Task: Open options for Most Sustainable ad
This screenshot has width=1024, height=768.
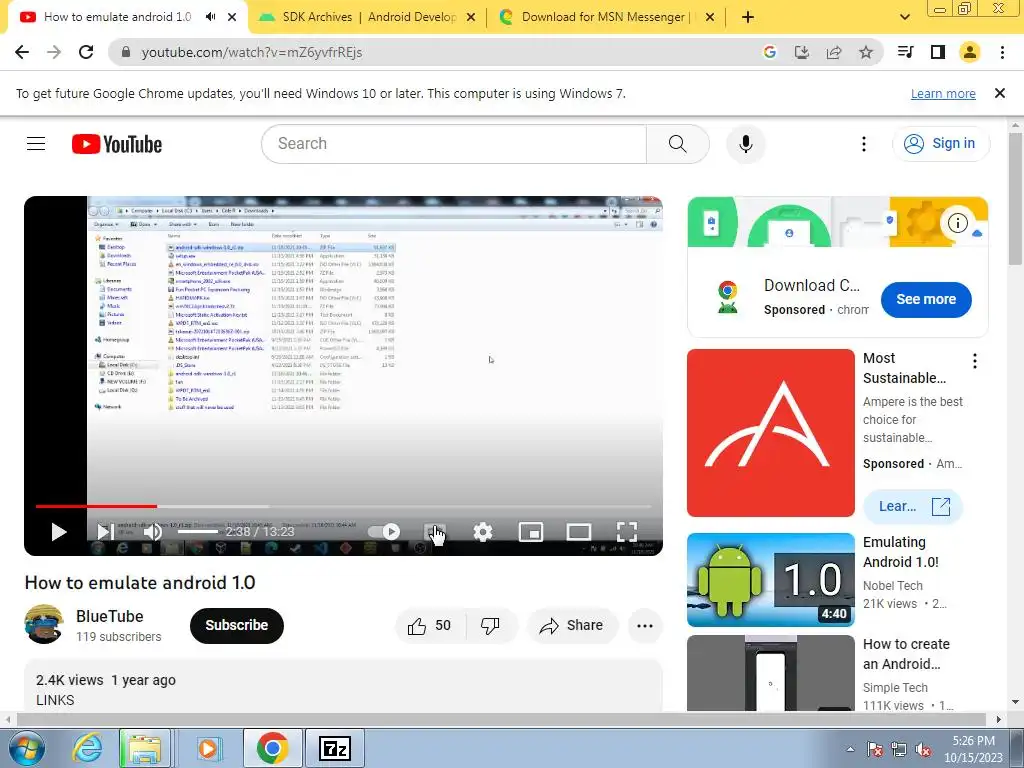Action: [974, 360]
